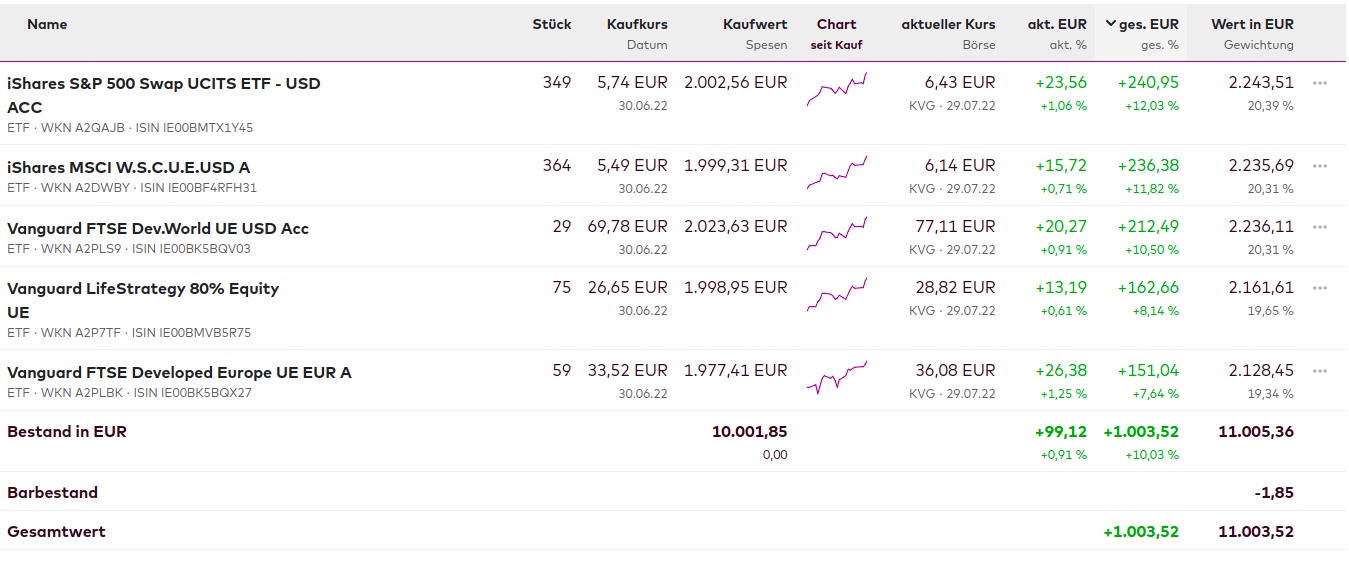View Vanguard FTSE Dev.World mini chart
The image size is (1349, 564).
coord(837,234)
